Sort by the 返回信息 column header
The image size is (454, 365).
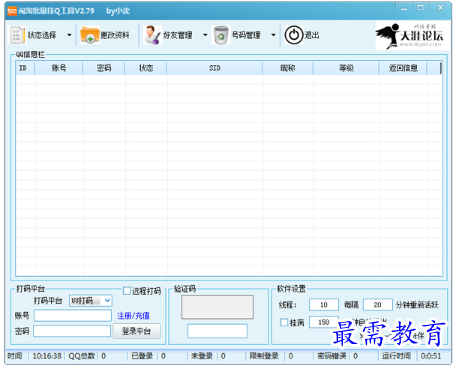pos(403,68)
